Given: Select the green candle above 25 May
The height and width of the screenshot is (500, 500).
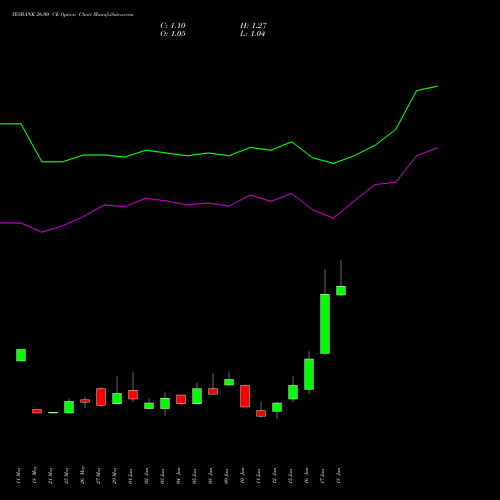Looking at the screenshot, I should click(x=69, y=407).
